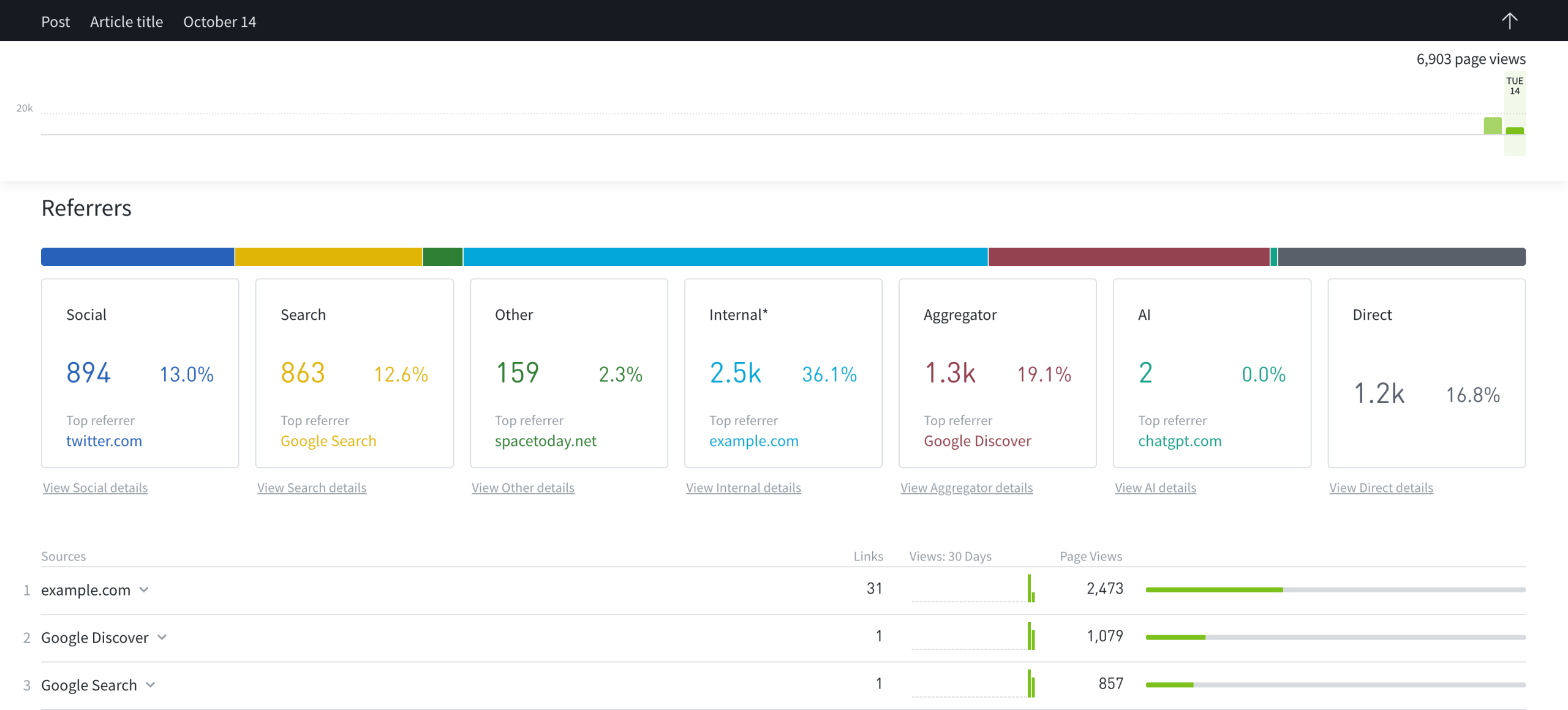Click the scroll-to-top arrow icon

pos(1509,21)
